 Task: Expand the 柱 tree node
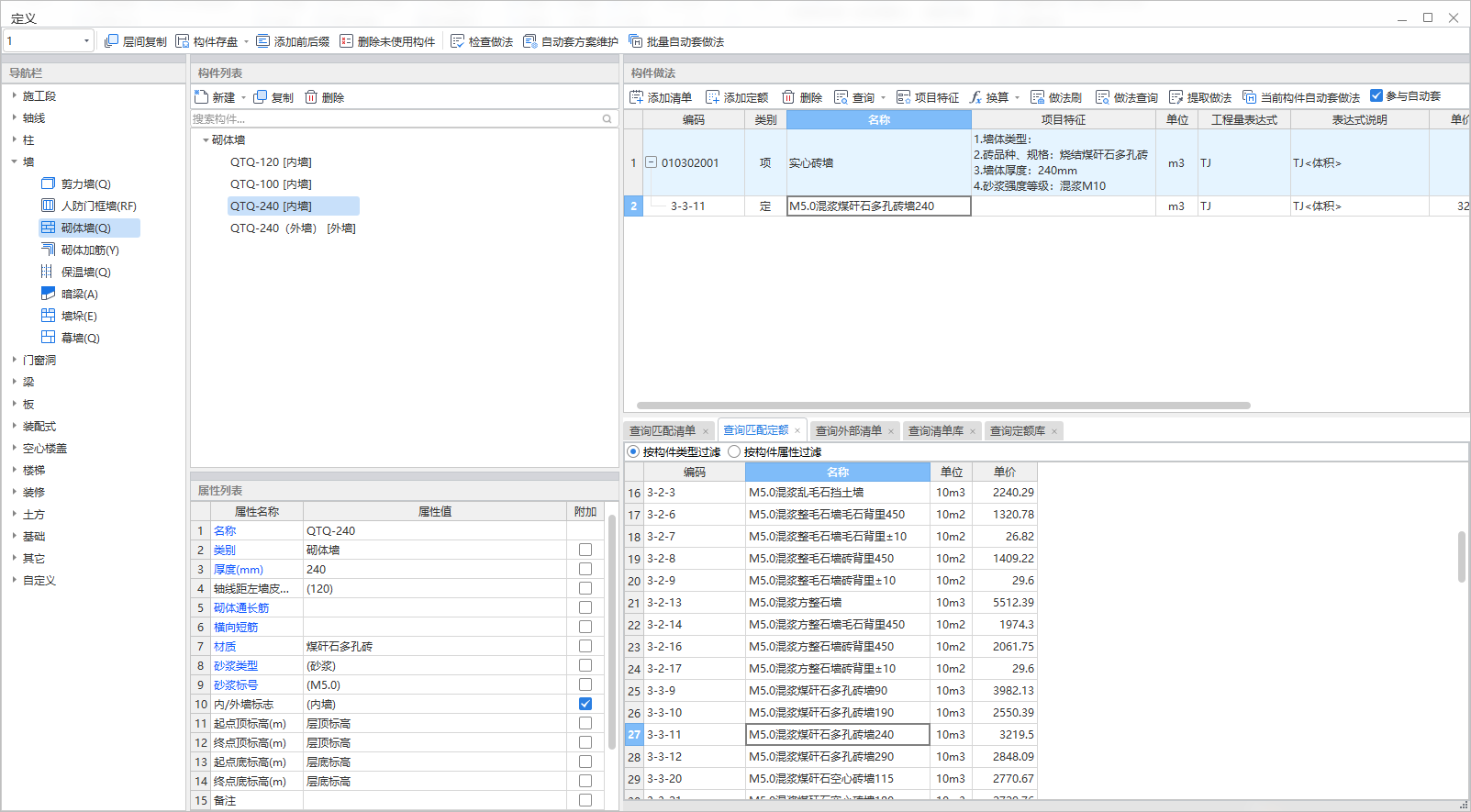tap(15, 139)
